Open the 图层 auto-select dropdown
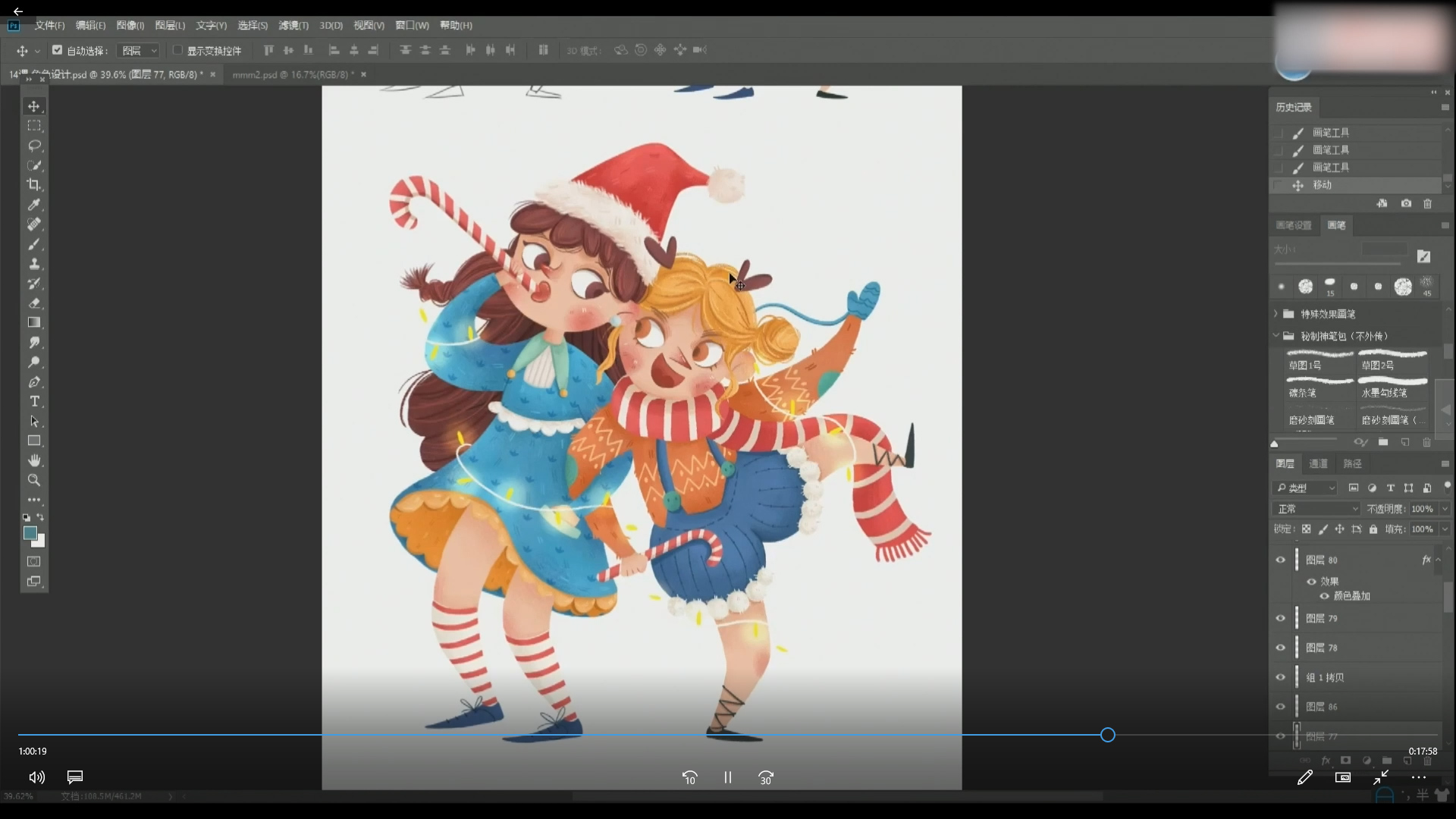 point(140,51)
